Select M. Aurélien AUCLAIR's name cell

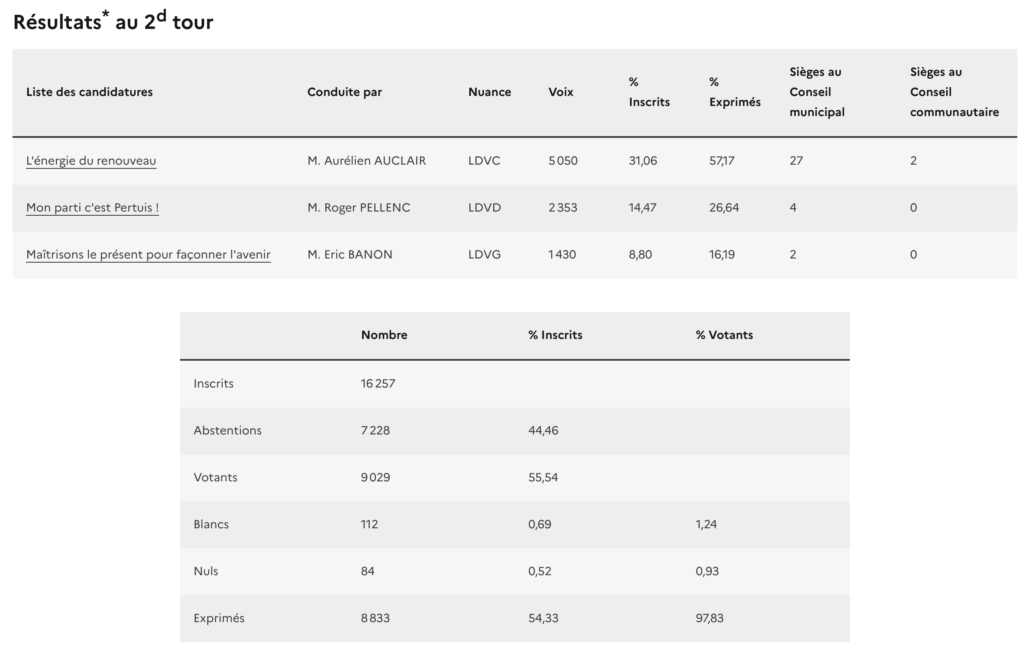click(x=366, y=161)
